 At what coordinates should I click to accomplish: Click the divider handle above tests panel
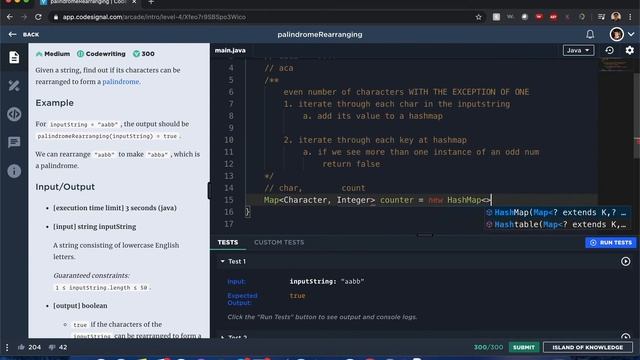[424, 235]
